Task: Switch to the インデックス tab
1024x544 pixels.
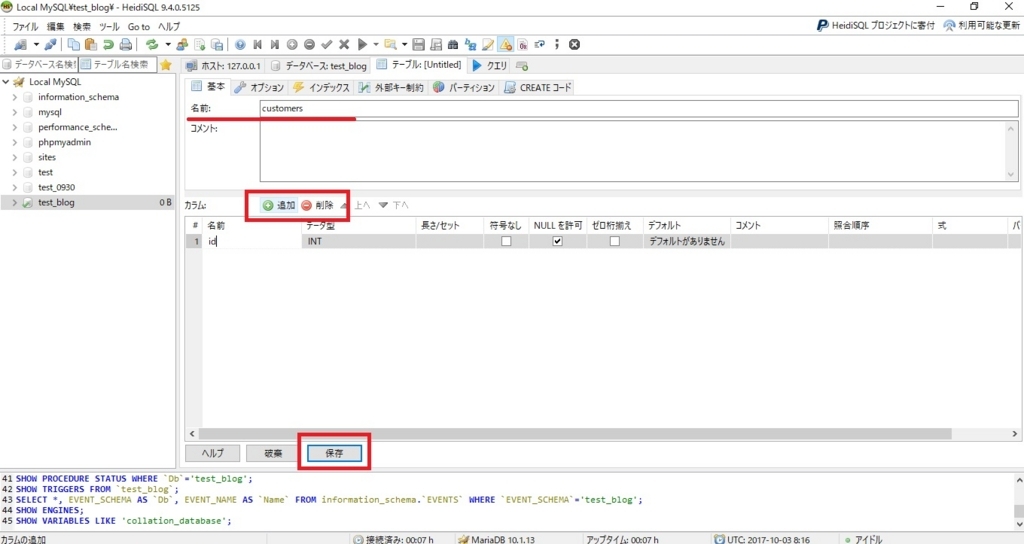Action: click(321, 87)
